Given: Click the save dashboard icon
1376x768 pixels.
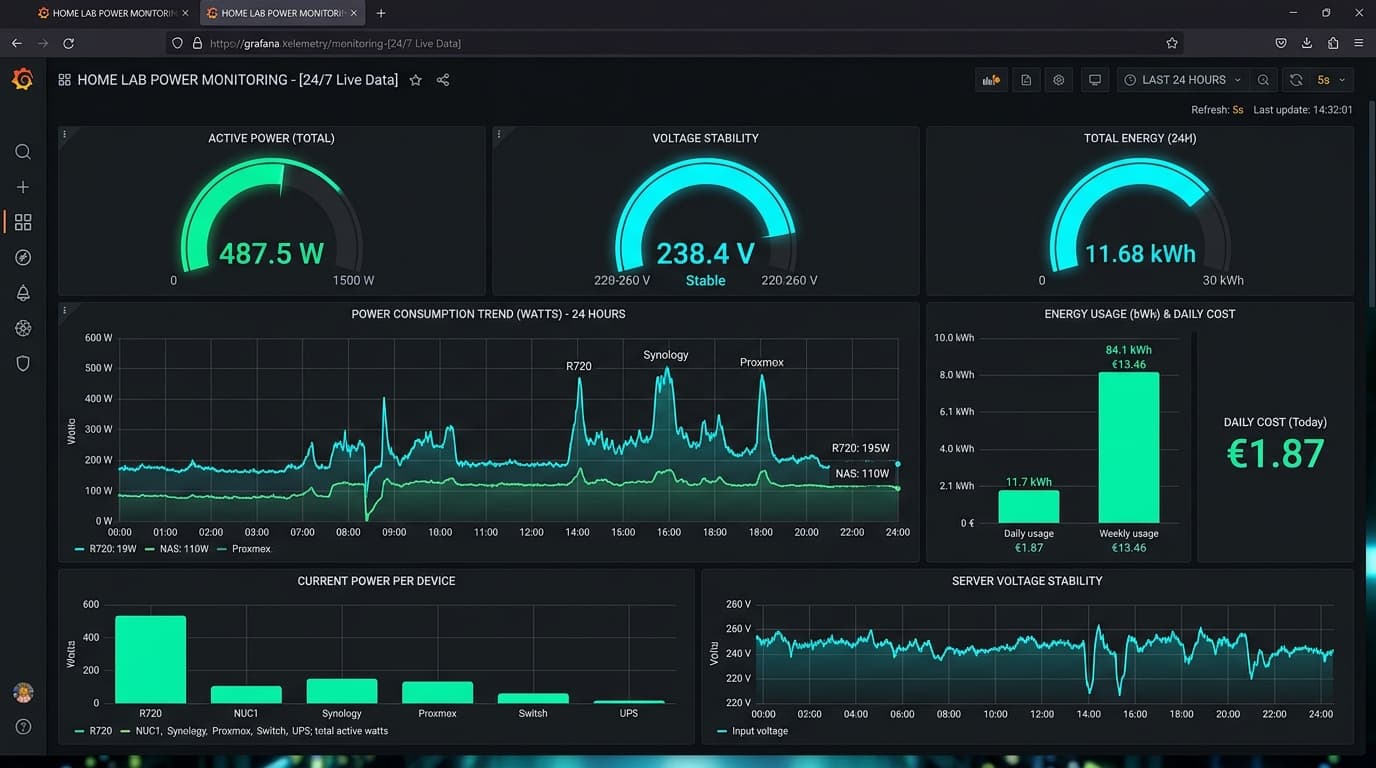Looking at the screenshot, I should [1026, 80].
